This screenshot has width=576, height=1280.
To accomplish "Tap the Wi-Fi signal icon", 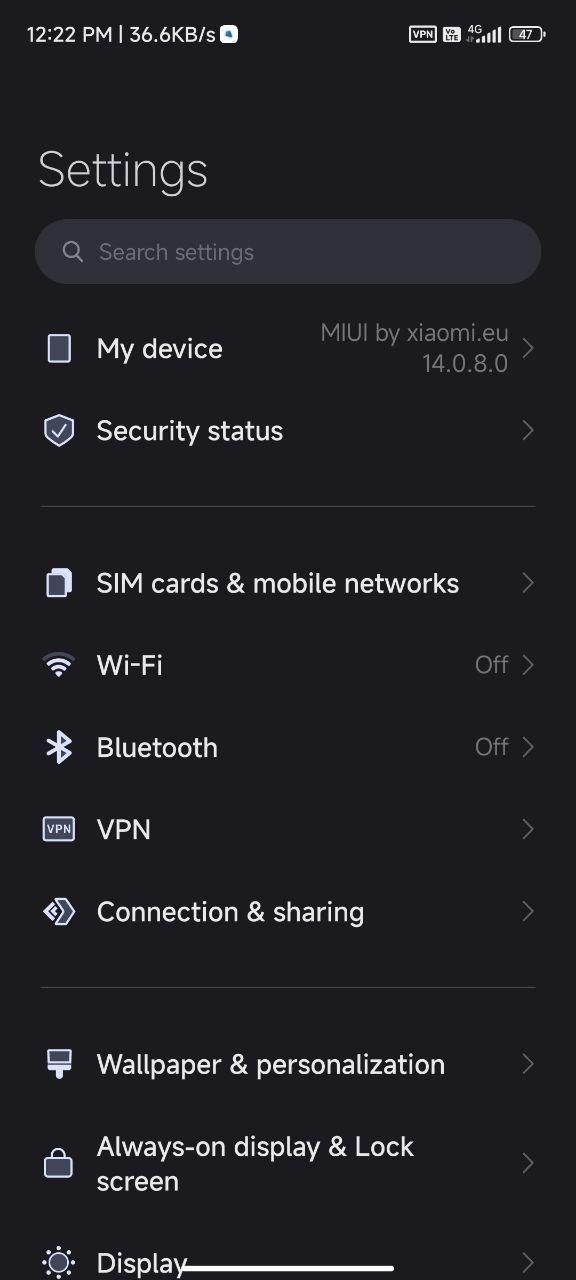I will click(59, 665).
